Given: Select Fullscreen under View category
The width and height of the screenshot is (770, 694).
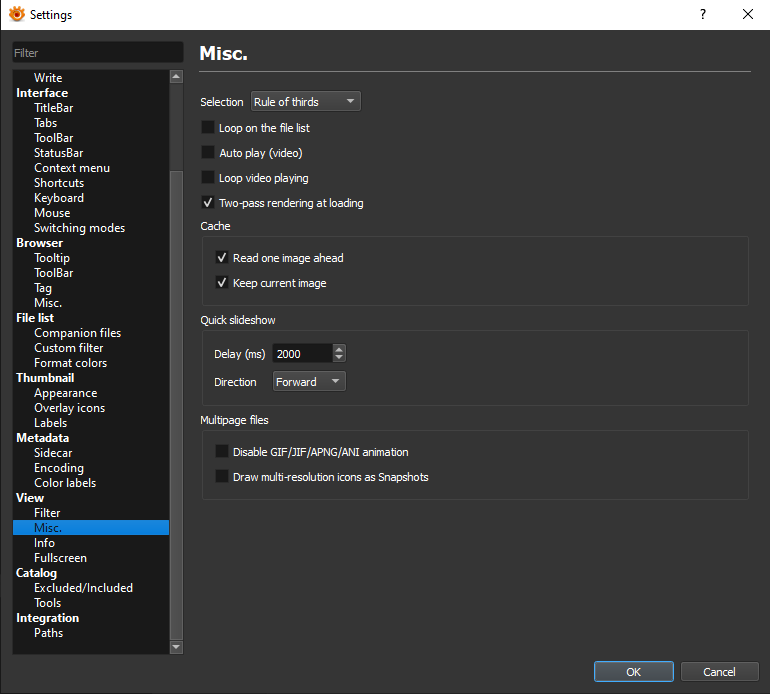Looking at the screenshot, I should [x=60, y=558].
